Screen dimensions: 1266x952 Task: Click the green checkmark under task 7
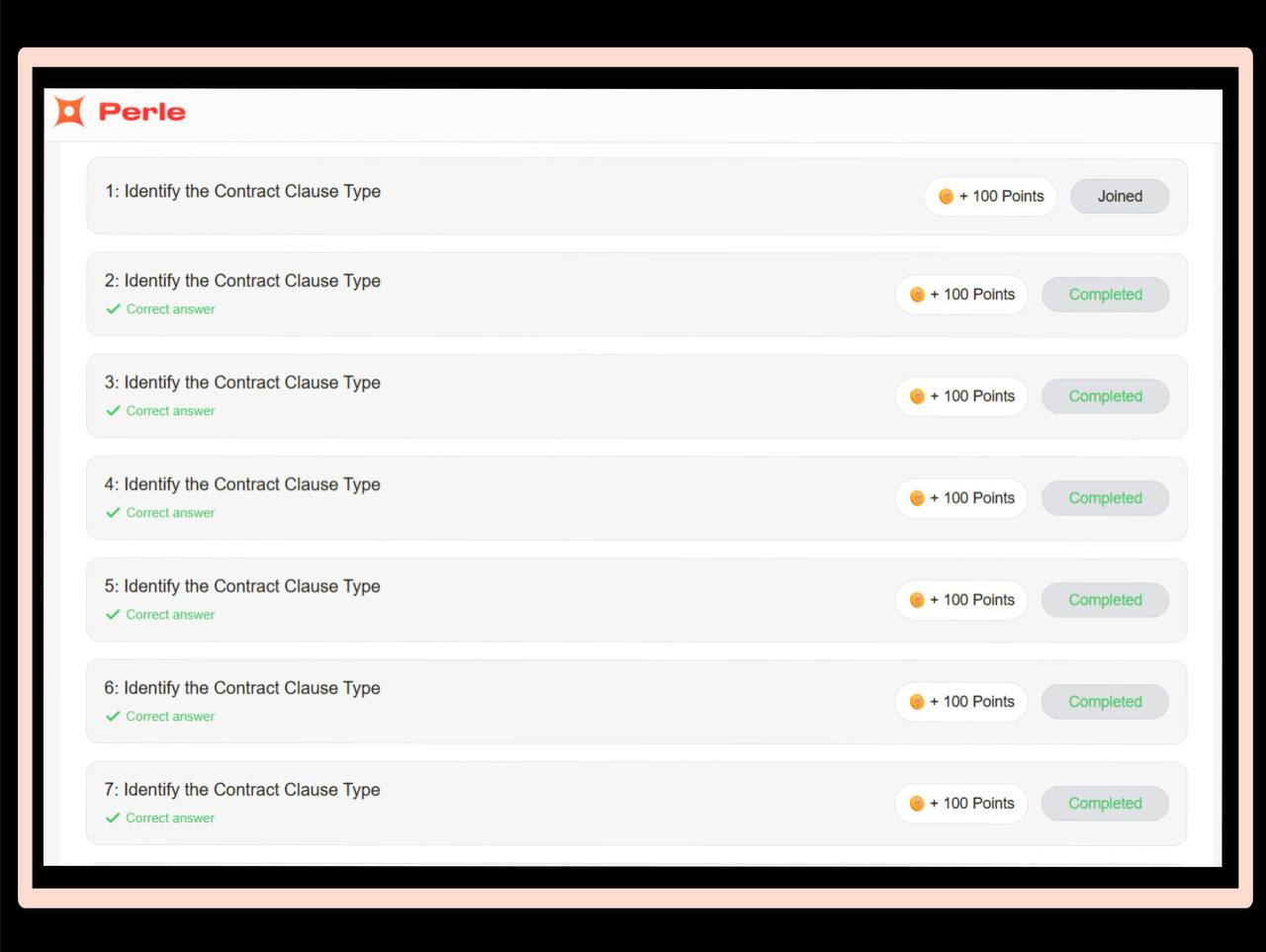(x=113, y=819)
